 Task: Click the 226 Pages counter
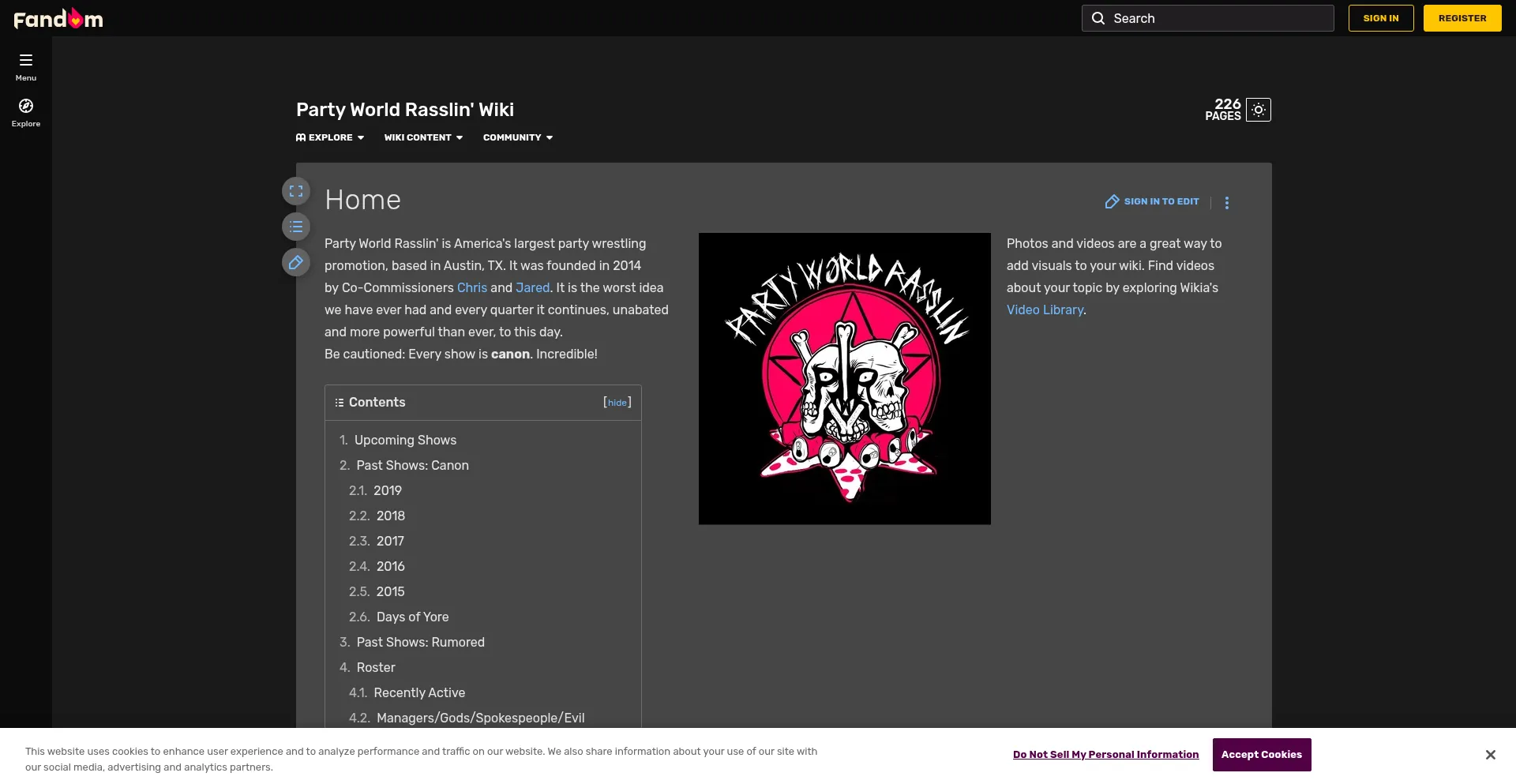coord(1223,110)
